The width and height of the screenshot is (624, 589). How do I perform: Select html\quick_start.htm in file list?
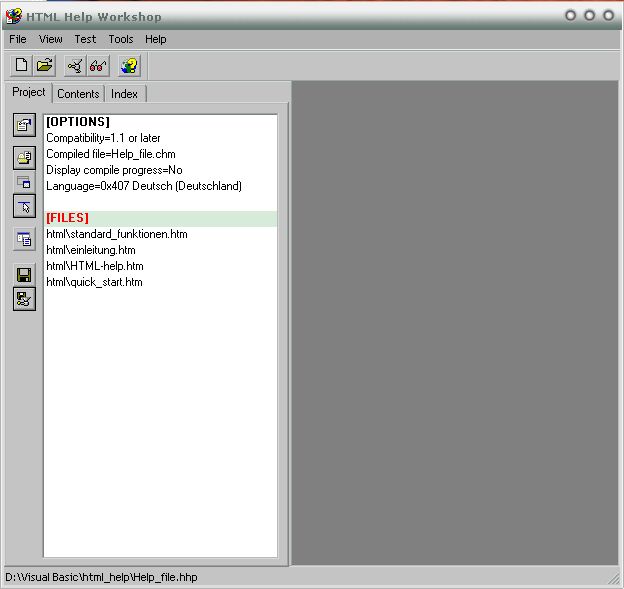point(94,282)
